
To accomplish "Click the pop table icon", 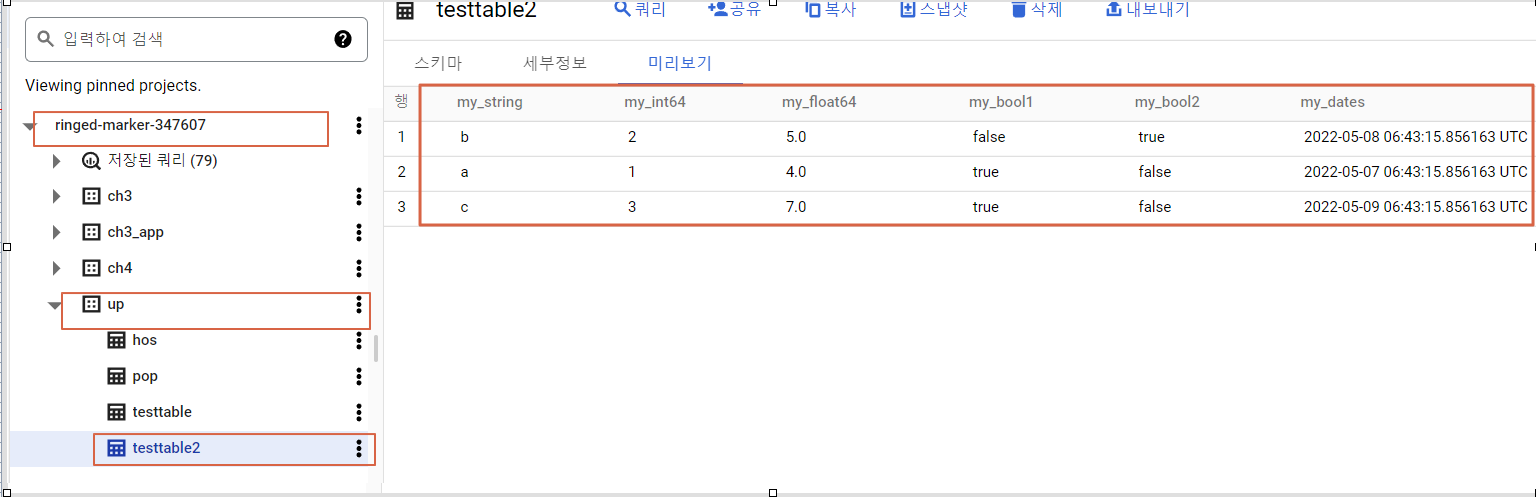I will click(116, 376).
